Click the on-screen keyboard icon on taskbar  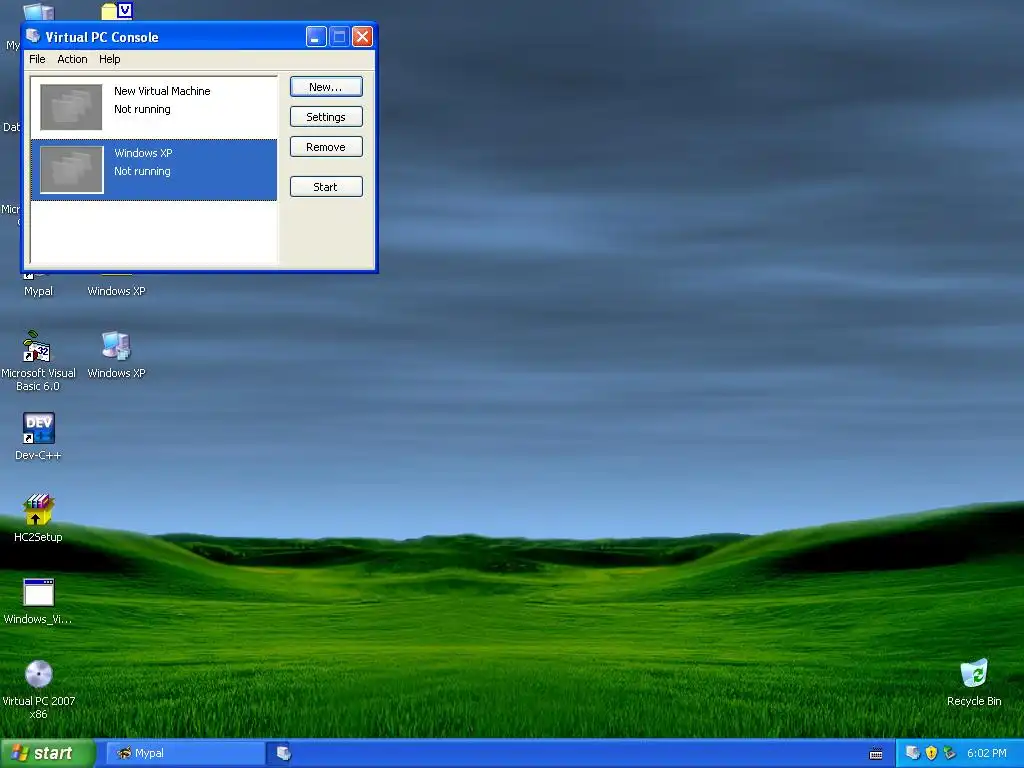click(876, 754)
